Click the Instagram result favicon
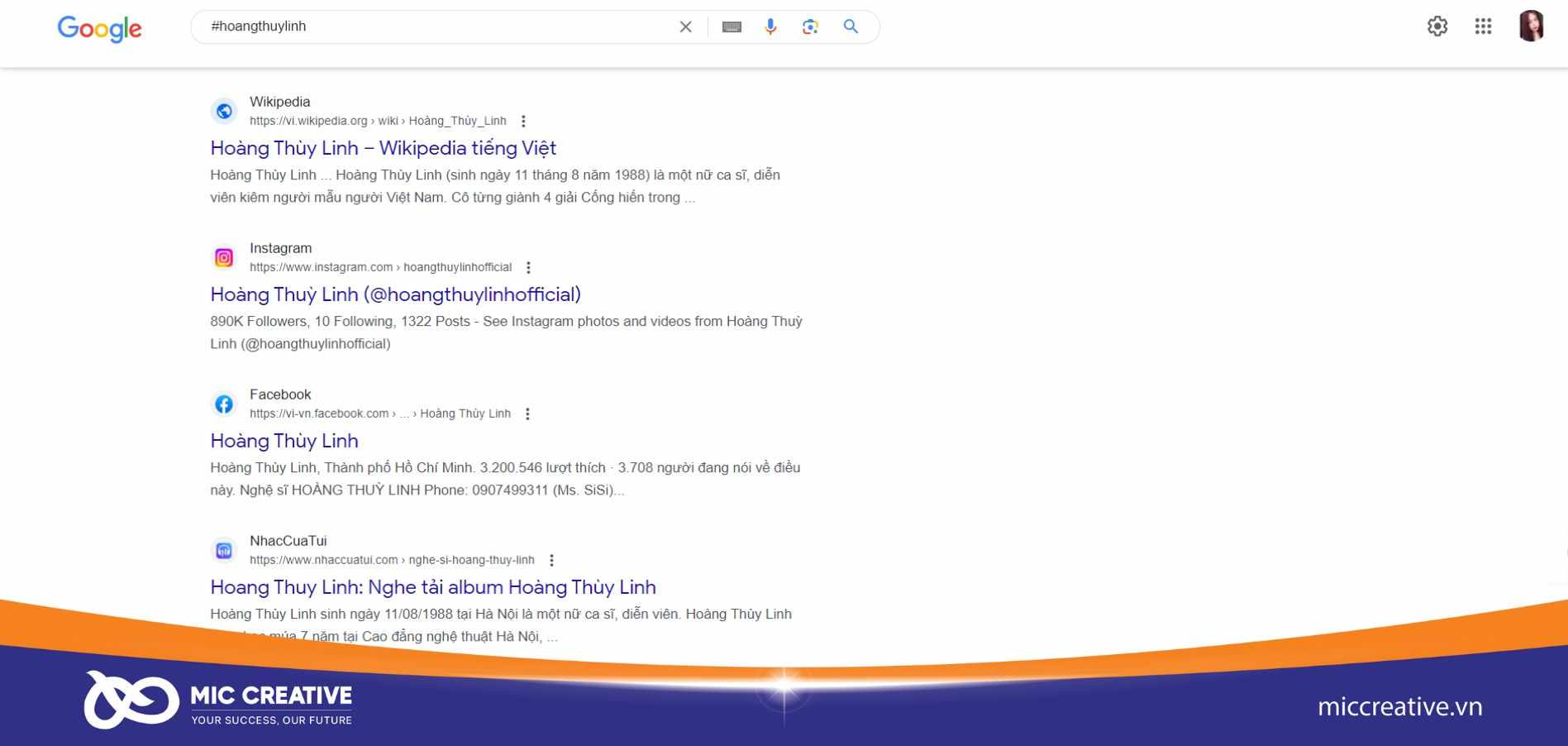This screenshot has height=746, width=1568. (224, 257)
